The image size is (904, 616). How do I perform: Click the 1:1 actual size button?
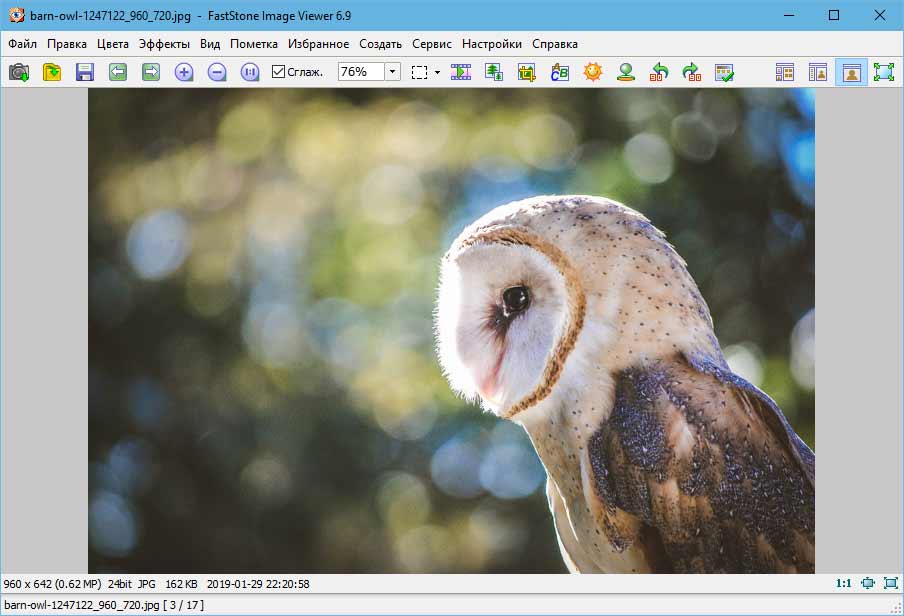click(844, 583)
